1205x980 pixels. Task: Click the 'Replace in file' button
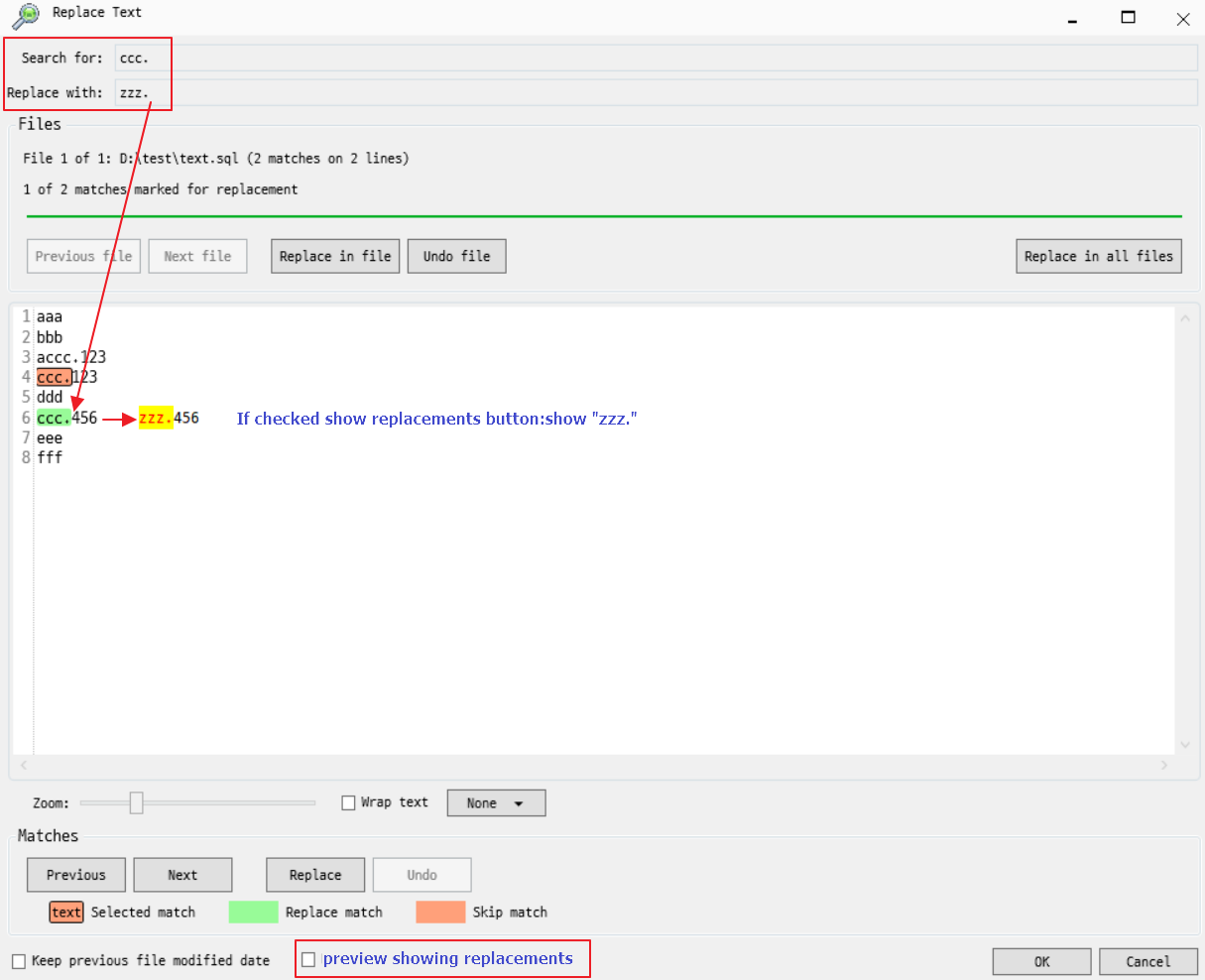[334, 255]
